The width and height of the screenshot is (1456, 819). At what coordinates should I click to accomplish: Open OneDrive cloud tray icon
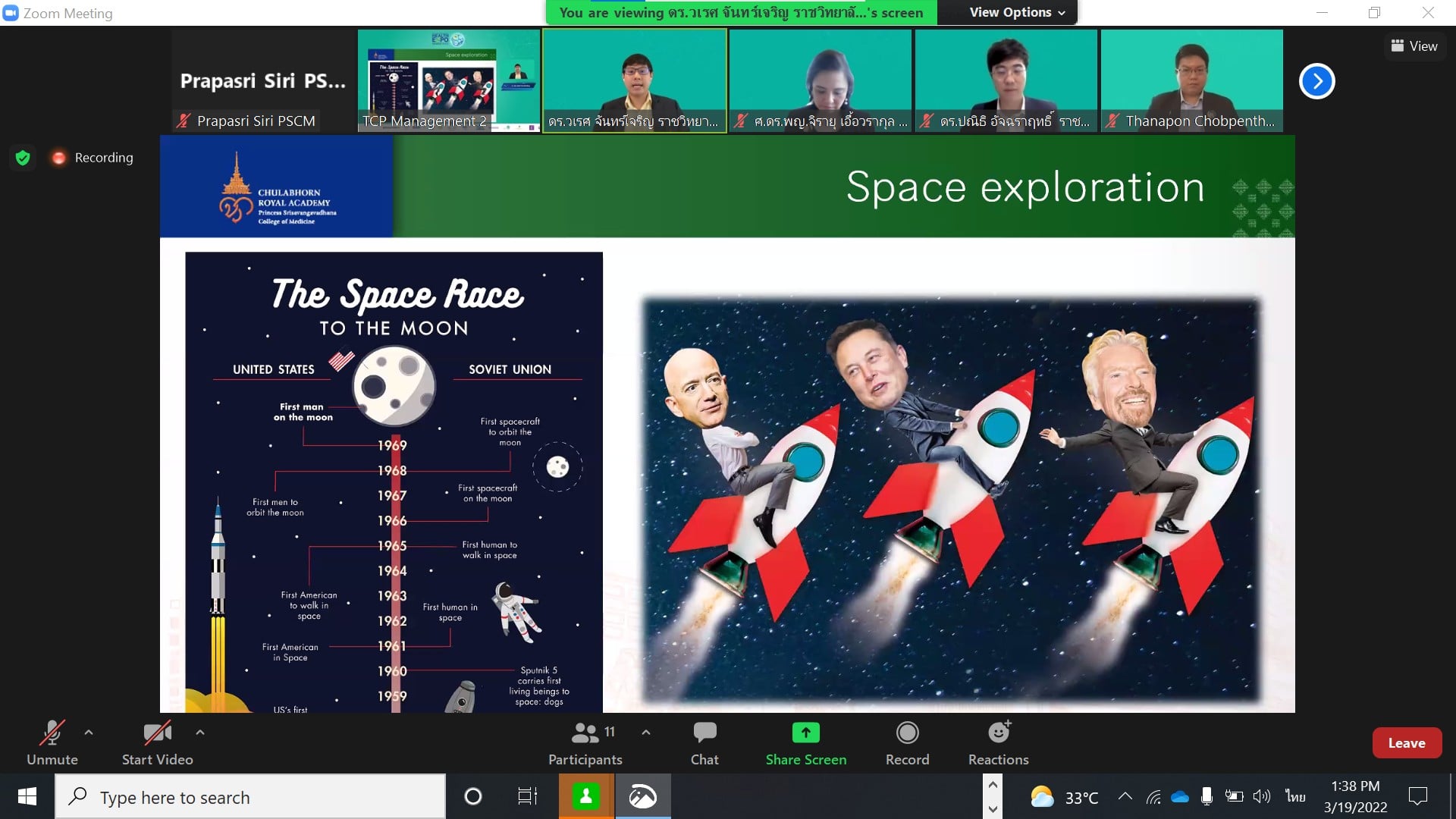[x=1180, y=796]
